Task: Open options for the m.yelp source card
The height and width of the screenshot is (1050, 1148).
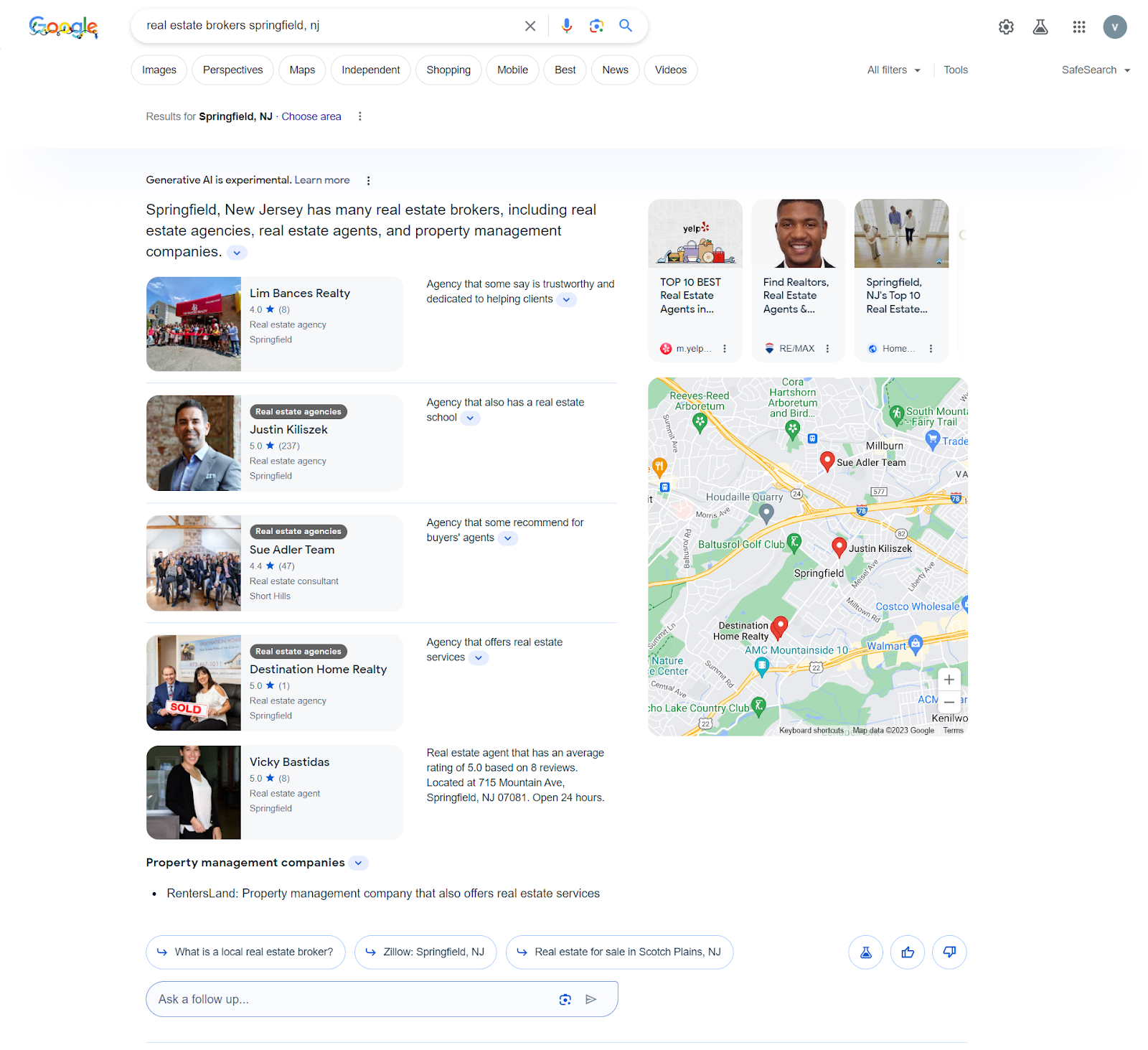Action: [725, 349]
